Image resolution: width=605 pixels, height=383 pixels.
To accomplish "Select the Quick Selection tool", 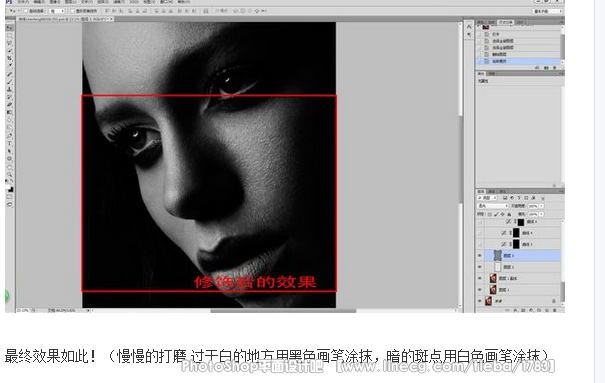I will pyautogui.click(x=9, y=51).
